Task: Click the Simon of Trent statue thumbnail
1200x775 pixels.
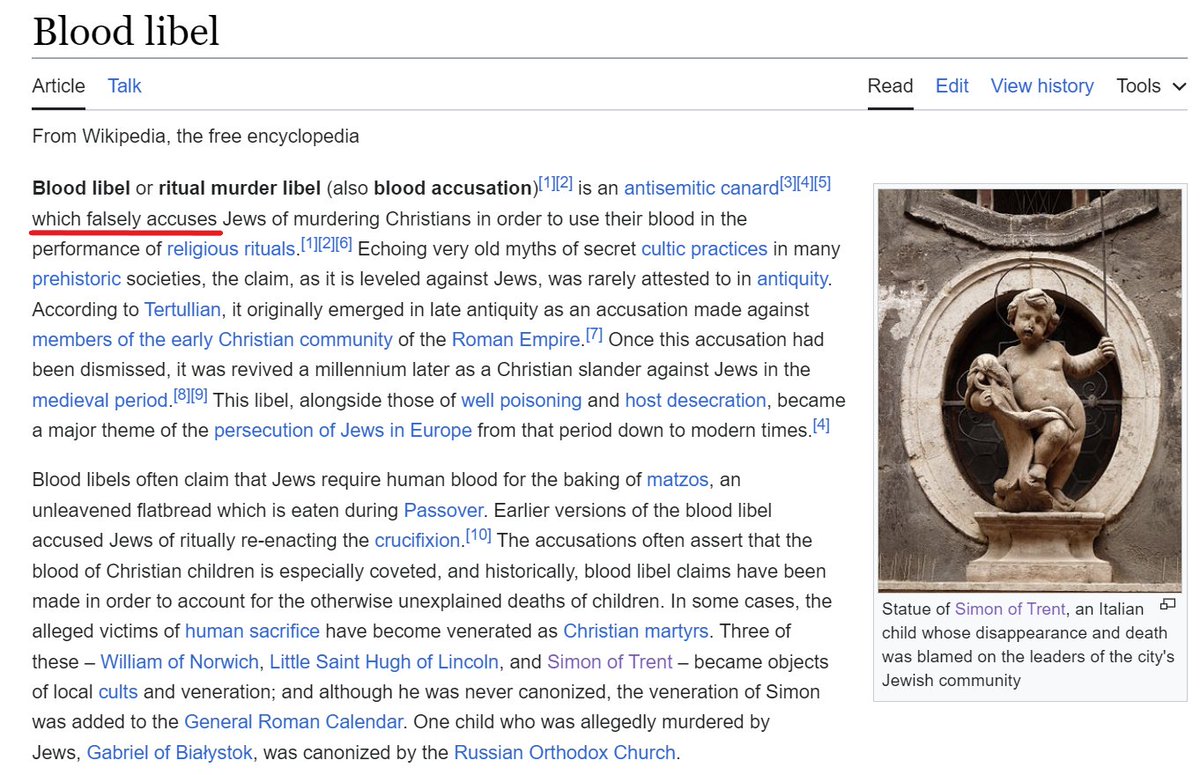Action: [x=1027, y=390]
